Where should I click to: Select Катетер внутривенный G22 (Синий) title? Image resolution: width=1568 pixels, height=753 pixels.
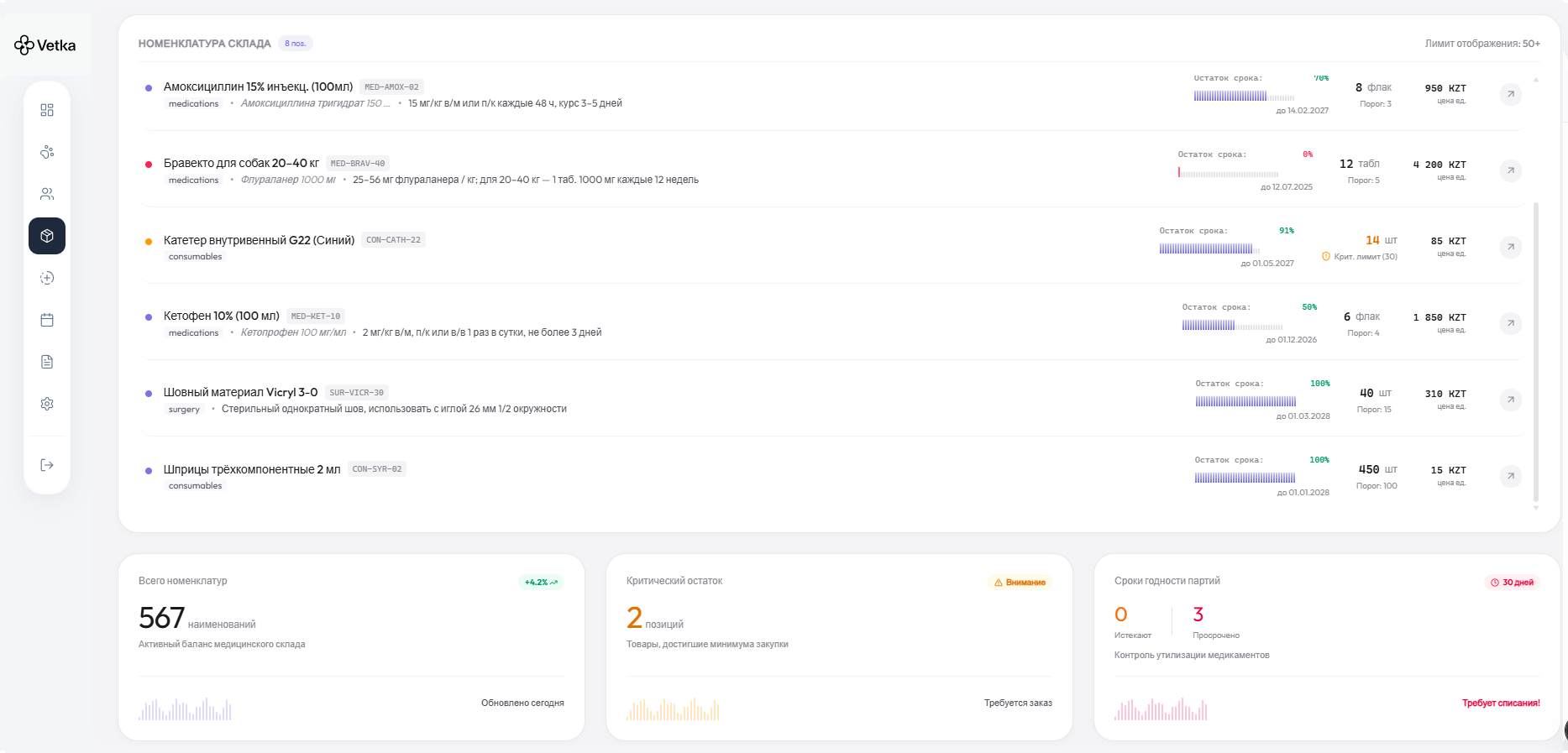[259, 240]
